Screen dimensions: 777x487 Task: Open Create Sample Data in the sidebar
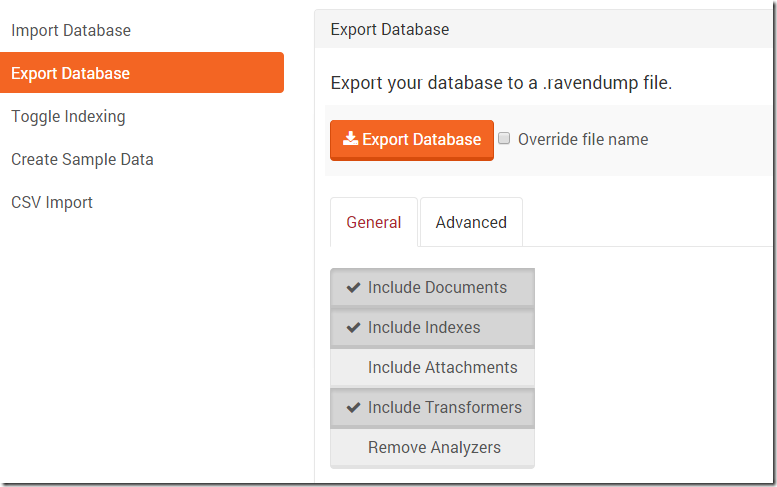click(x=82, y=160)
